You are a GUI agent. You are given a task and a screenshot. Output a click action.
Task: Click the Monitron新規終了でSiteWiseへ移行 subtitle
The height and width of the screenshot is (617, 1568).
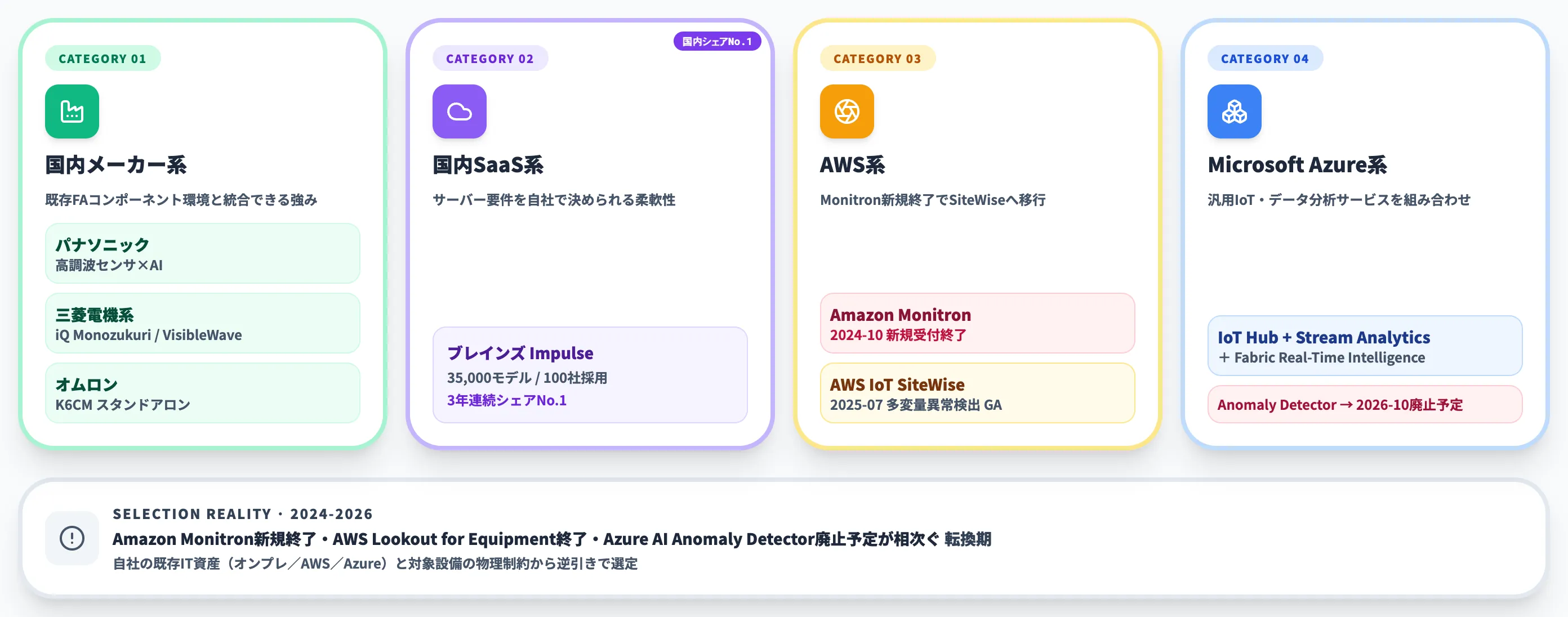933,200
